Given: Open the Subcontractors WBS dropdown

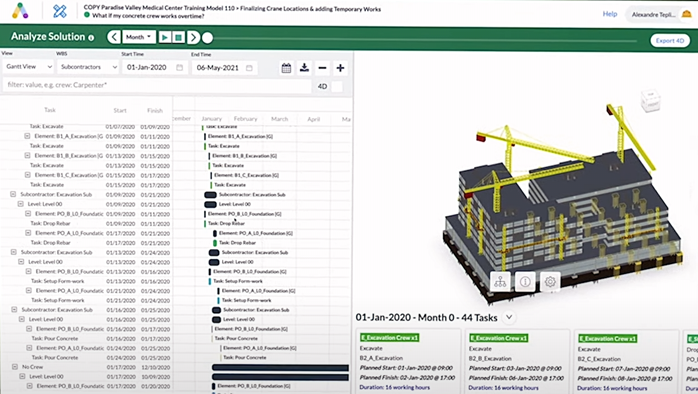Looking at the screenshot, I should 88,67.
